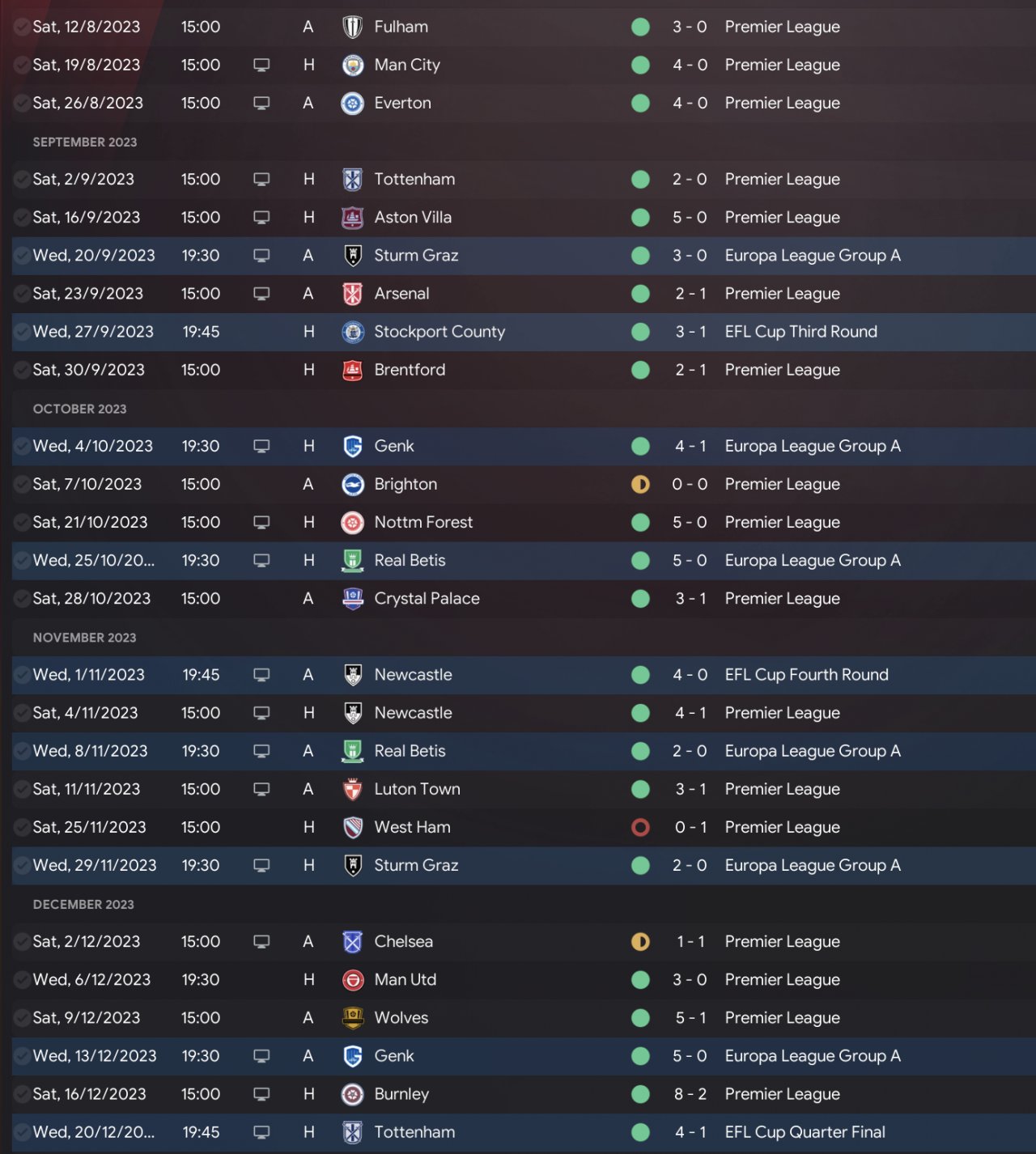Open the Man Utd team name link
Image resolution: width=1036 pixels, height=1154 pixels.
point(405,980)
